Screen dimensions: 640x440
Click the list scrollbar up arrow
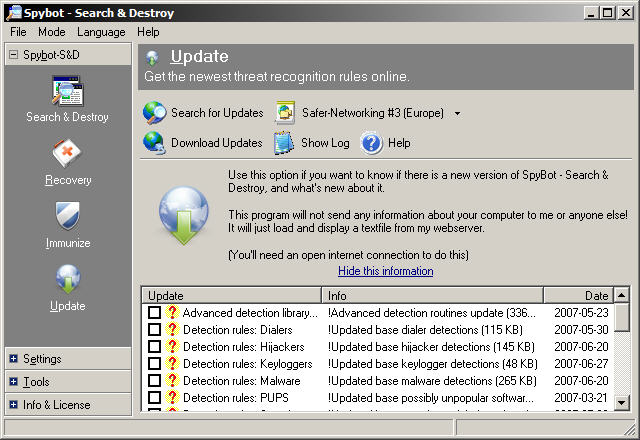click(622, 295)
